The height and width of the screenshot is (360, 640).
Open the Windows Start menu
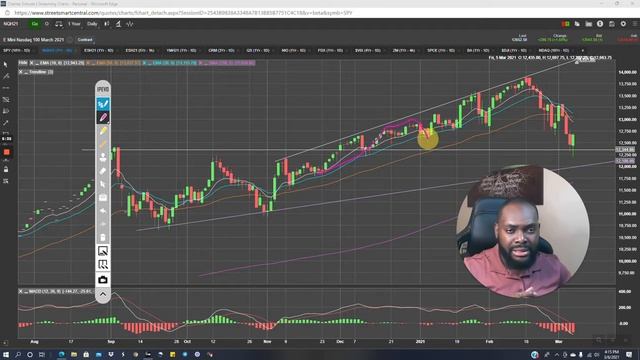[6, 355]
